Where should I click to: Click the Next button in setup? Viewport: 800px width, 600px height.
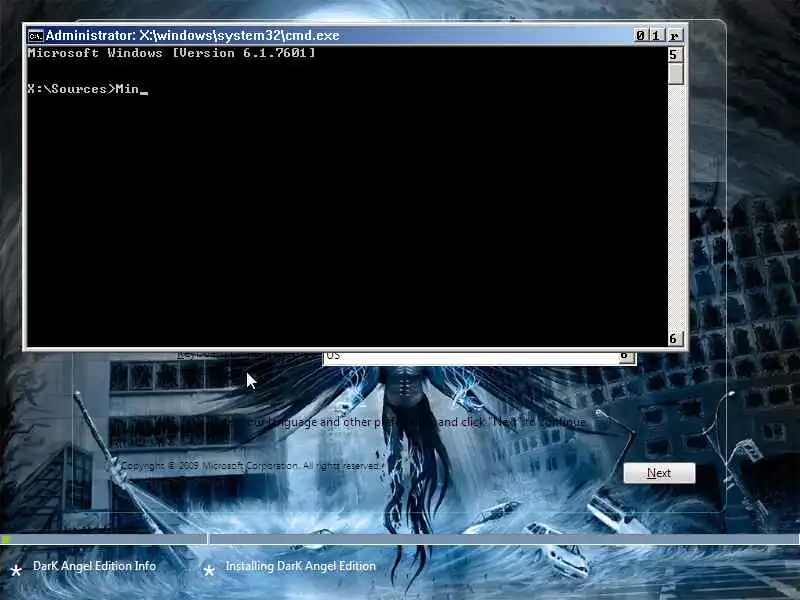pyautogui.click(x=659, y=473)
